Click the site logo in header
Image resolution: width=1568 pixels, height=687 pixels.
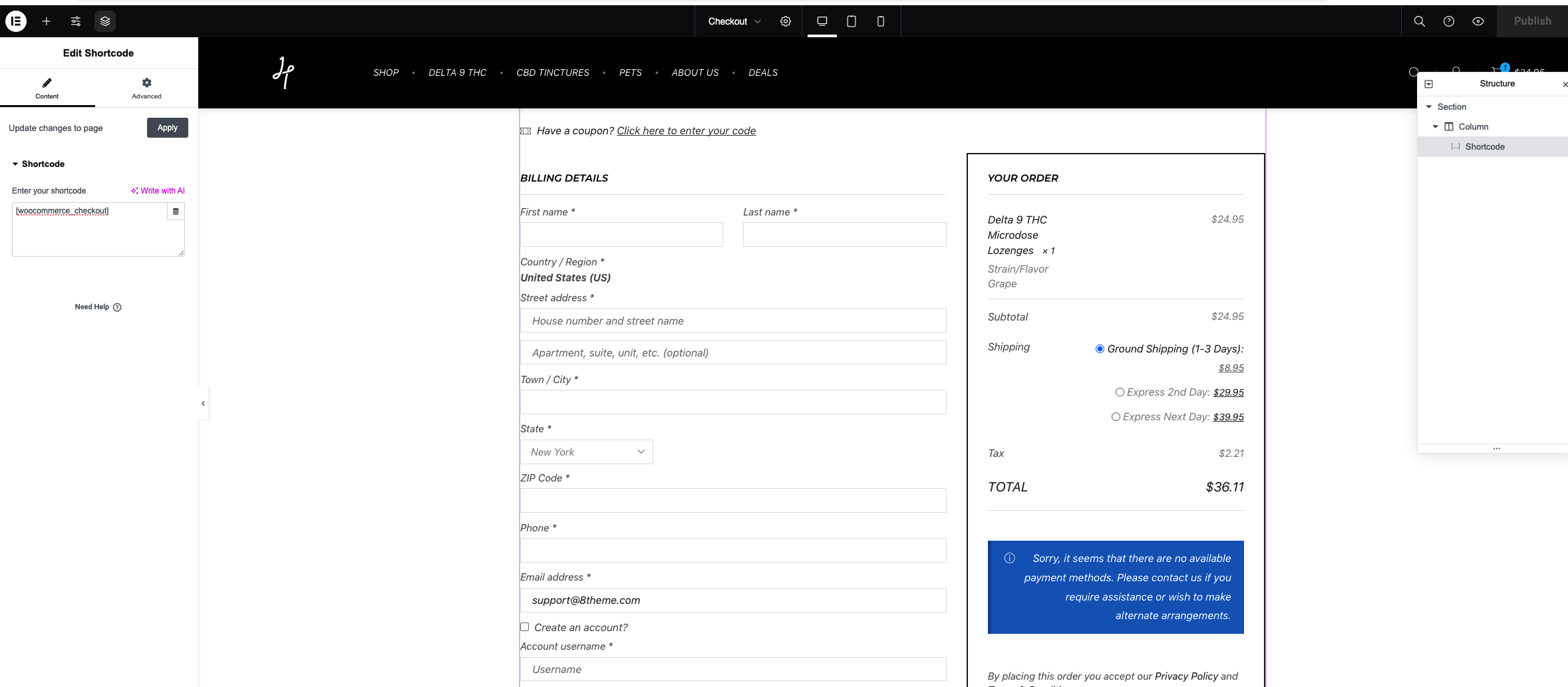[x=283, y=72]
